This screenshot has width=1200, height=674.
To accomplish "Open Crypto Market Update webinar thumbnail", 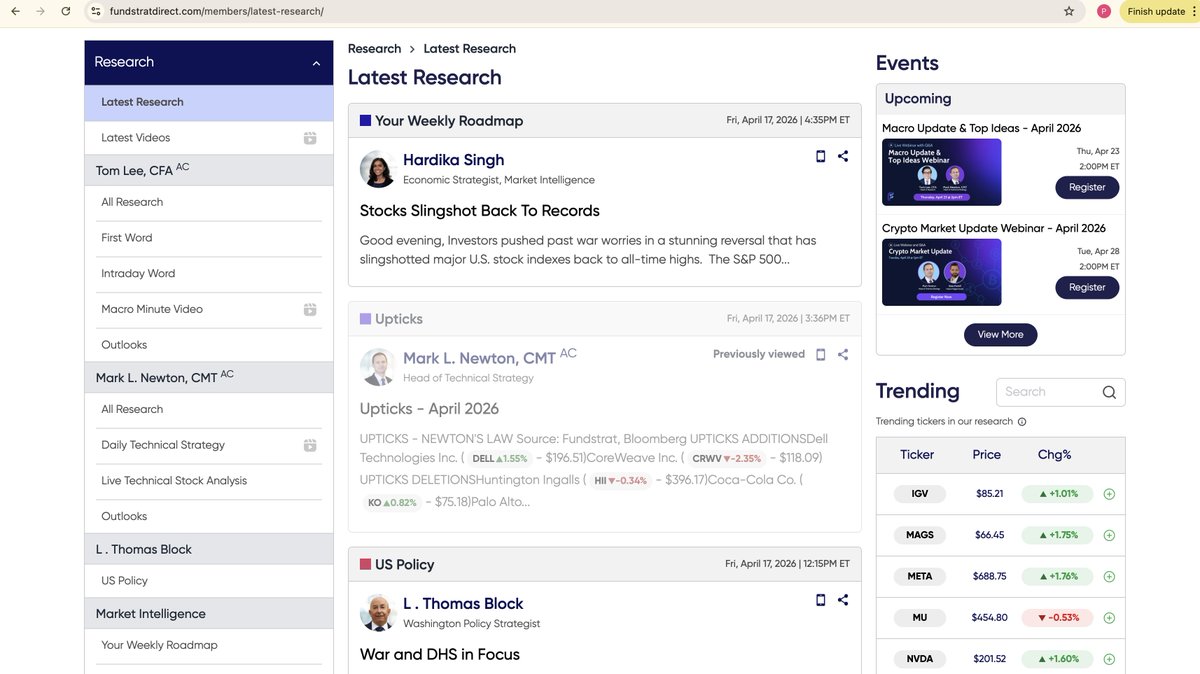I will pos(941,272).
